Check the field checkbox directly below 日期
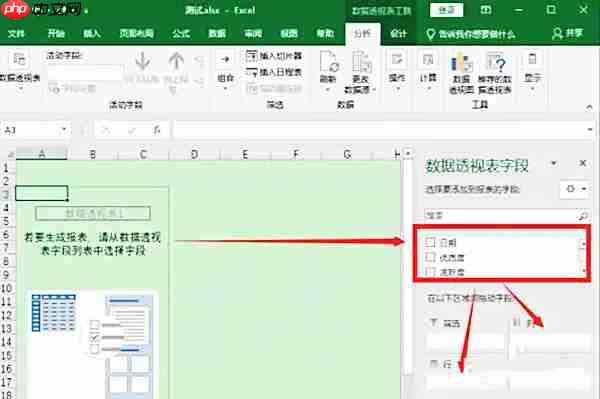 click(430, 257)
